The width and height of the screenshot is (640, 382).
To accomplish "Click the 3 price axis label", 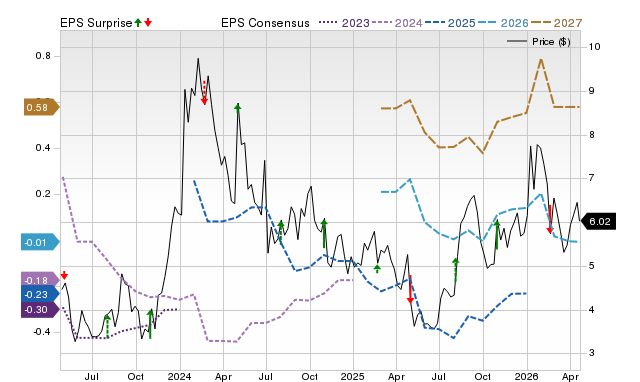I will click(x=591, y=353).
